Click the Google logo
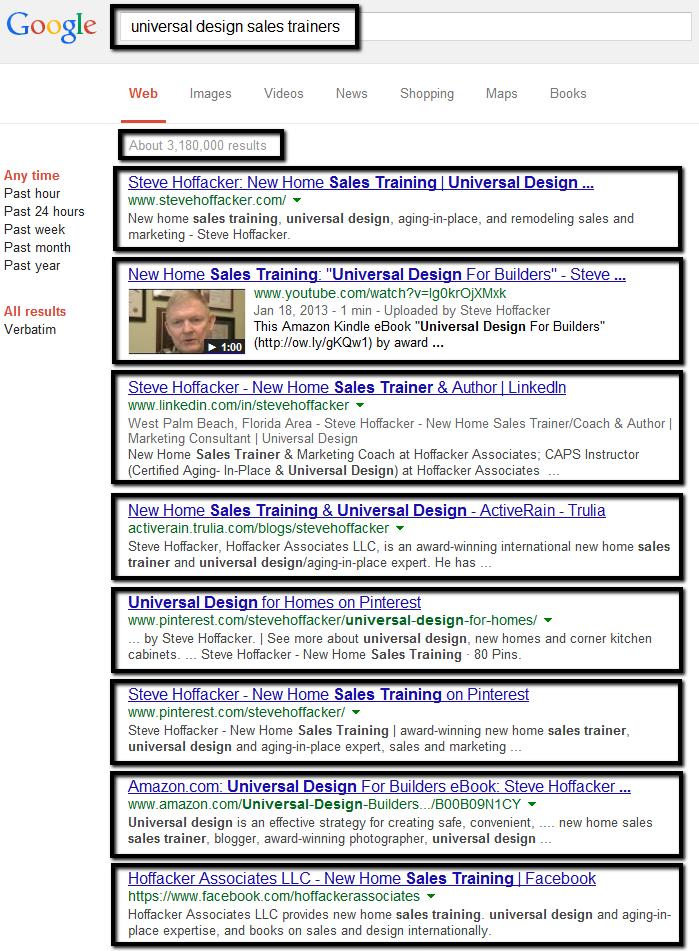699x951 pixels. coord(52,27)
